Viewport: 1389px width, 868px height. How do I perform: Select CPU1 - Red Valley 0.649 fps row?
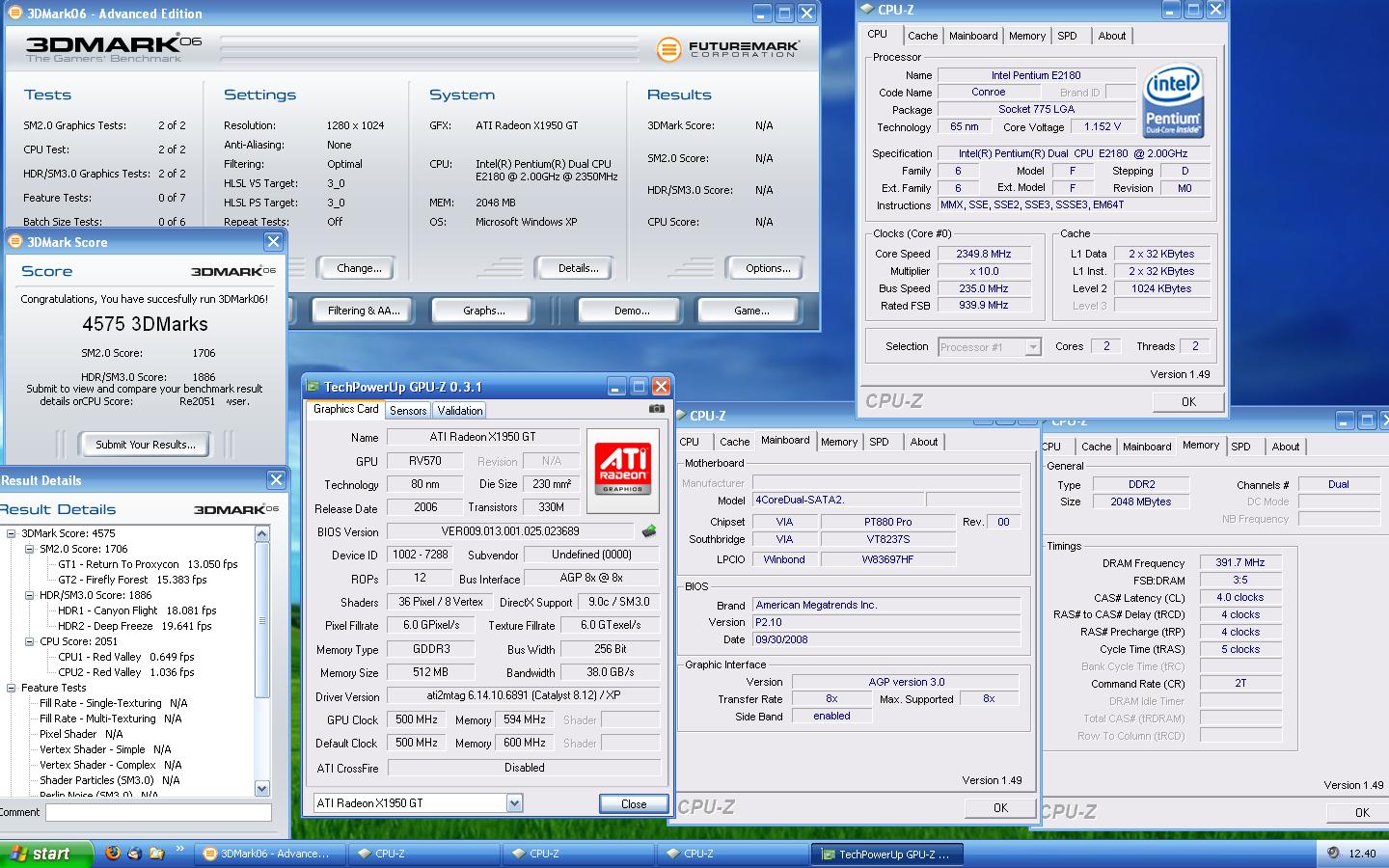[125, 657]
